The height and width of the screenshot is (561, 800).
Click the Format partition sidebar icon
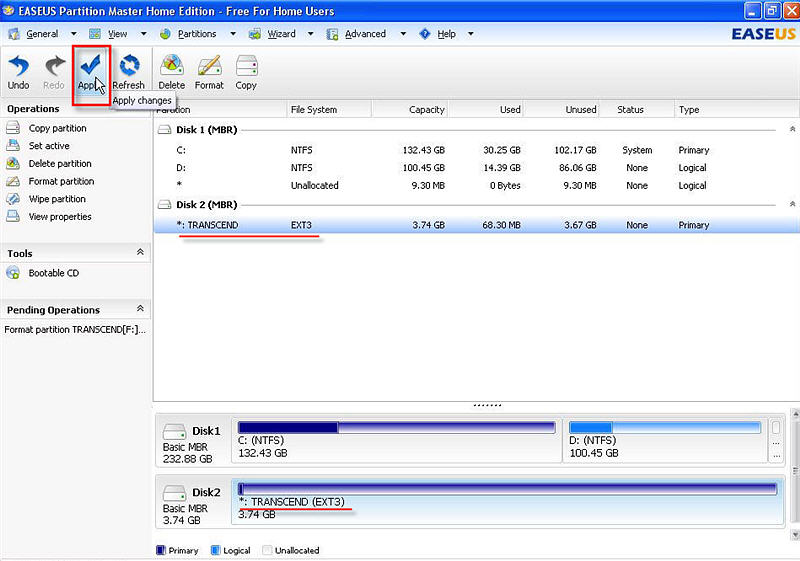point(13,181)
